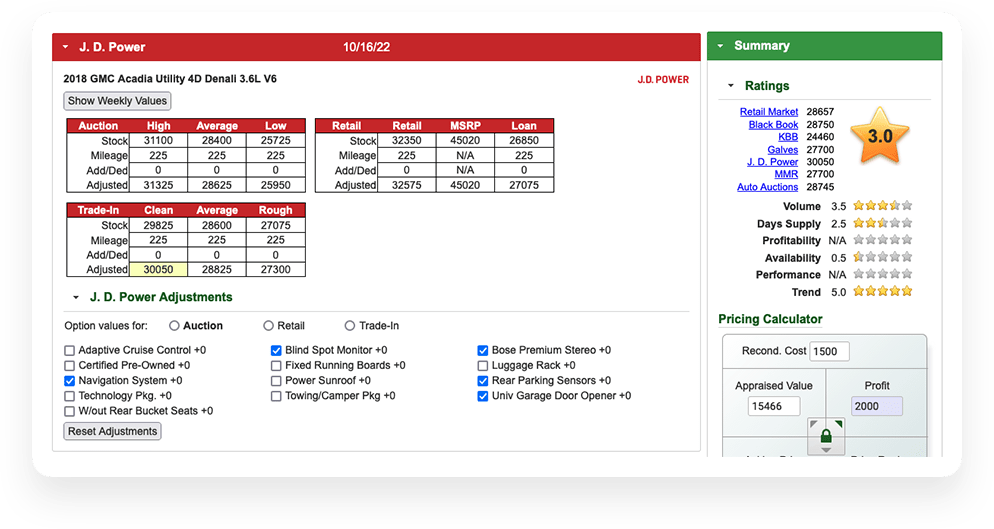
Task: Open the KBB link
Action: 788,136
